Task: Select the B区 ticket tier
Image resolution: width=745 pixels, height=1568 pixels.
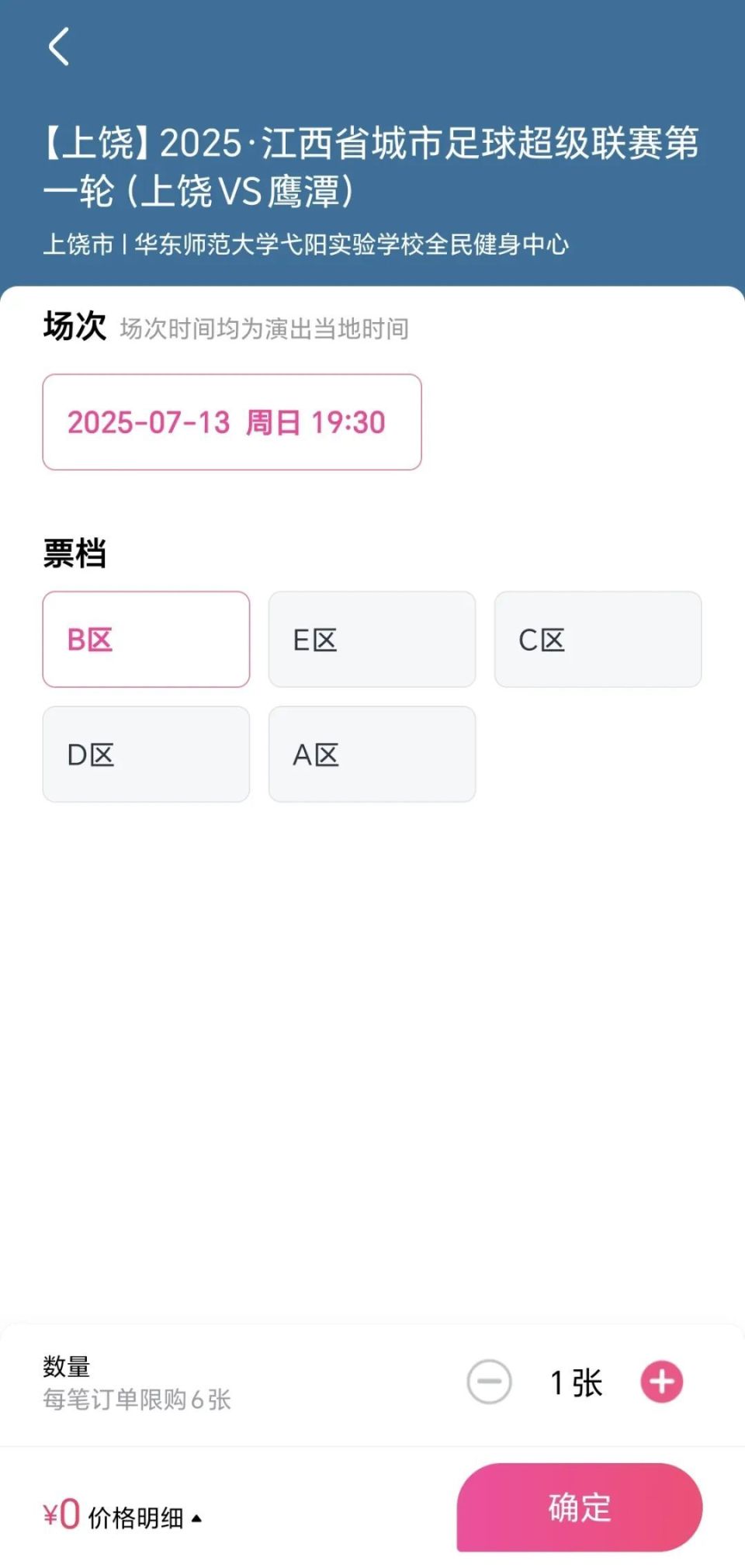Action: (x=146, y=639)
